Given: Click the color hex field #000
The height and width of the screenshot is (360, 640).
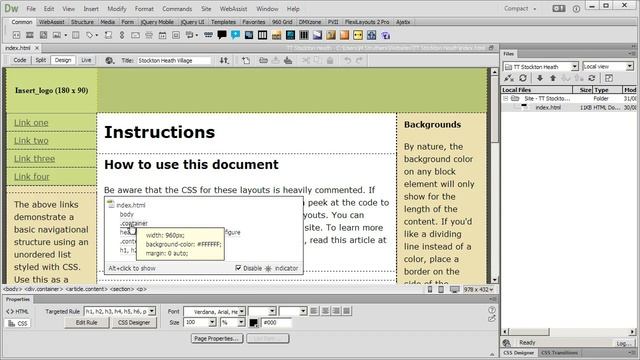Looking at the screenshot, I should (x=277, y=323).
